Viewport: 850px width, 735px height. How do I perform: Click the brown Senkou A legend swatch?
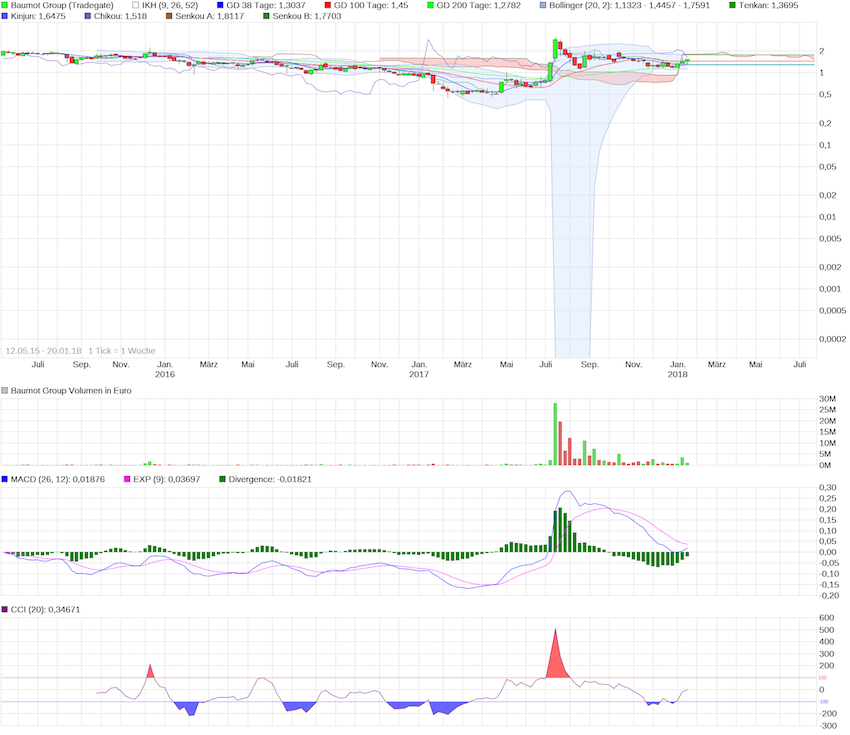(169, 16)
